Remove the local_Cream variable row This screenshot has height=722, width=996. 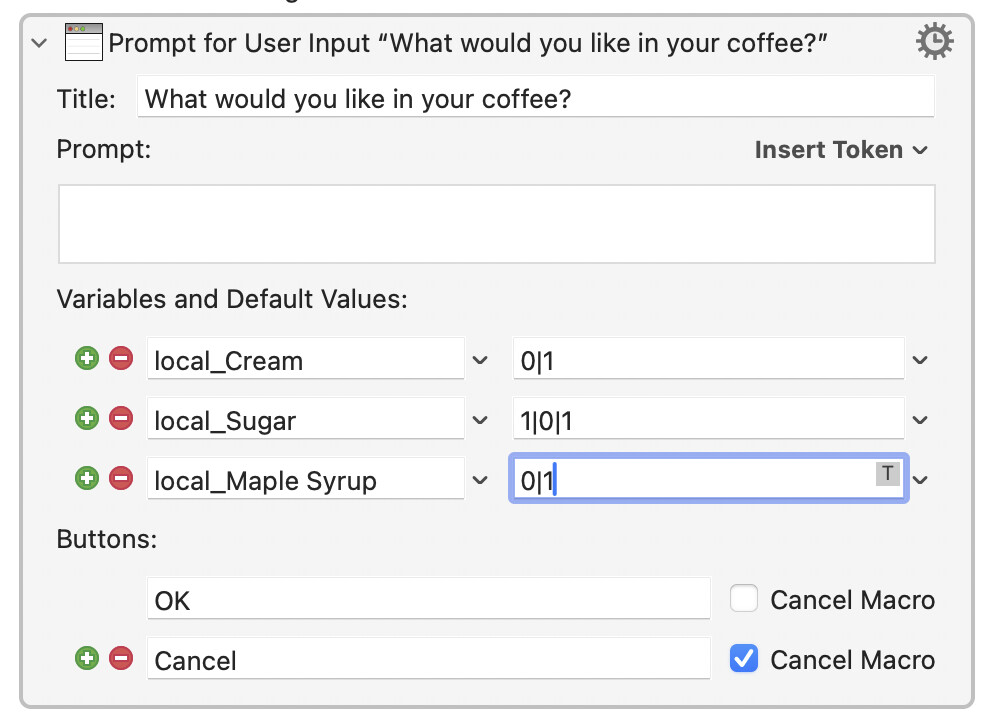point(121,359)
